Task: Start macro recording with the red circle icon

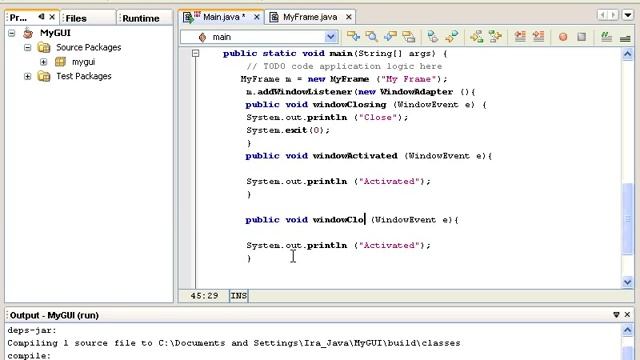Action: point(563,37)
